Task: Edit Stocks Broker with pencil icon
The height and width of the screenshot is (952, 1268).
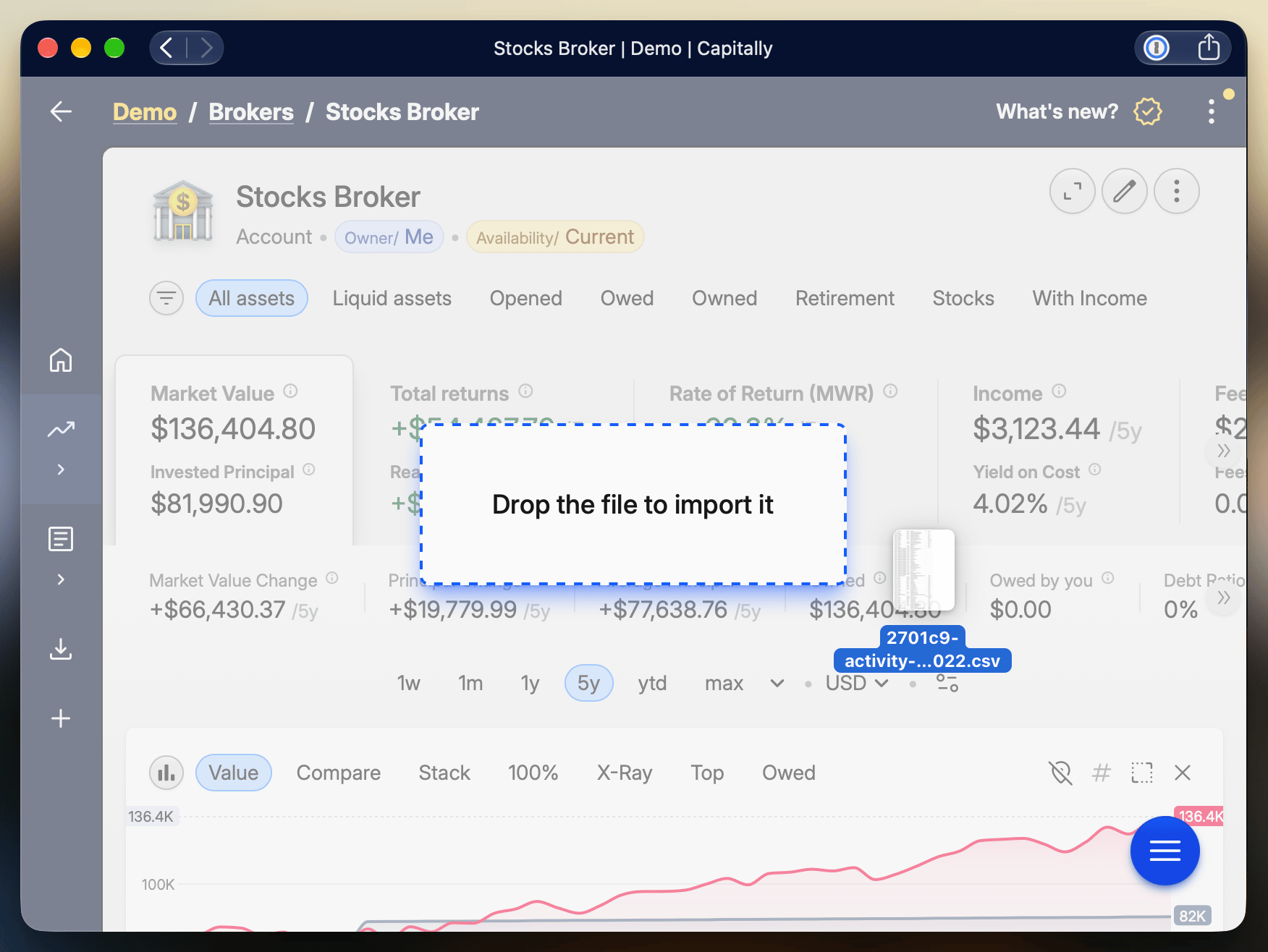Action: 1124,192
